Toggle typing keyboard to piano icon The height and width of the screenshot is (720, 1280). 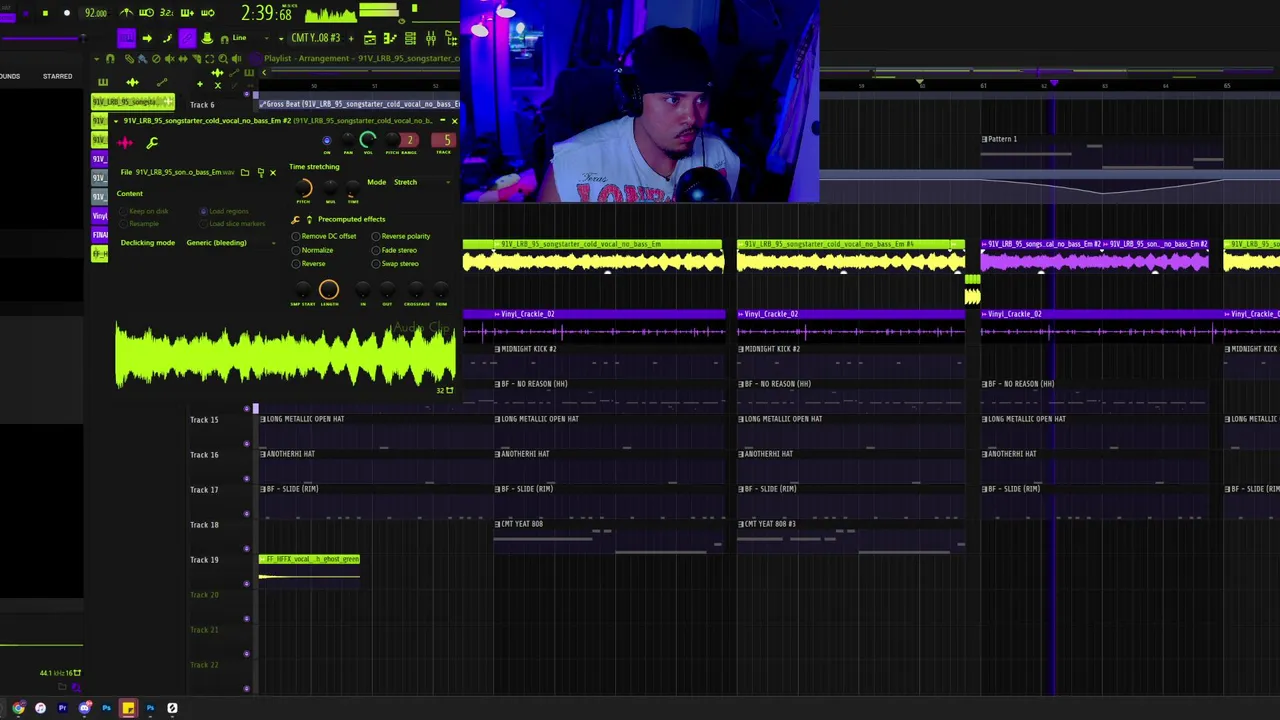click(126, 38)
